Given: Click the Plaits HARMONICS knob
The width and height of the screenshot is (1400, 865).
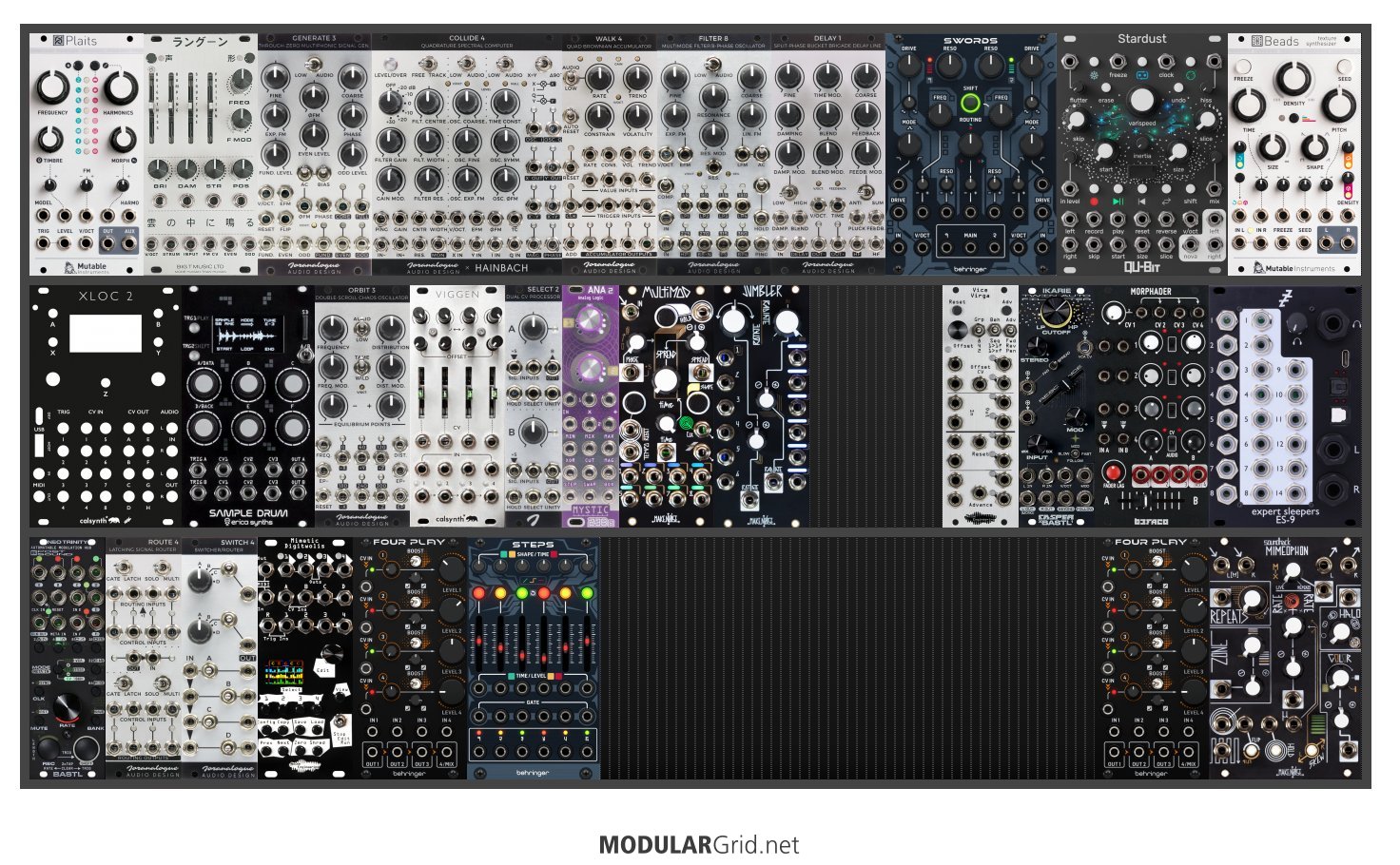Looking at the screenshot, I should point(119,88).
